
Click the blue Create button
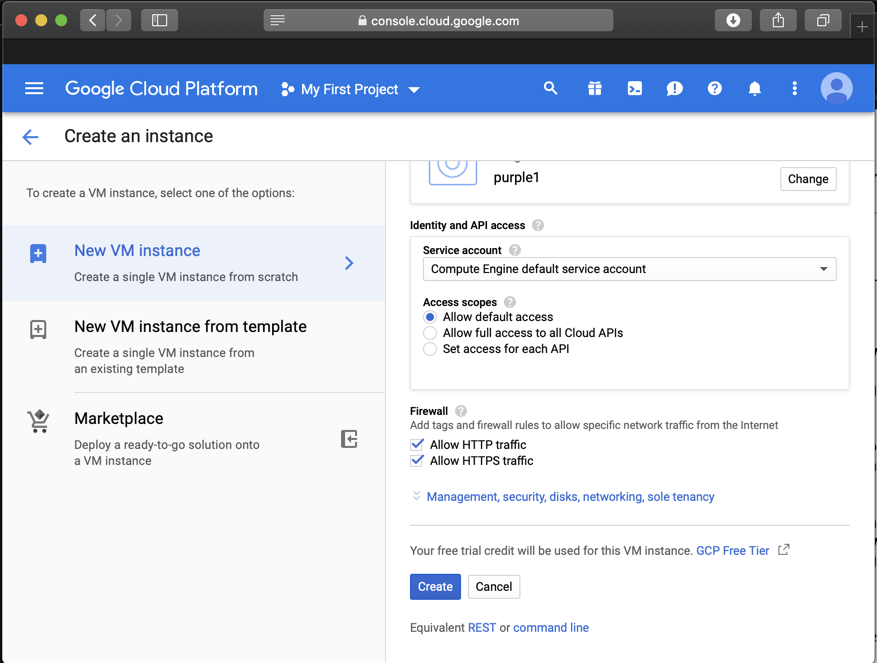click(x=435, y=587)
